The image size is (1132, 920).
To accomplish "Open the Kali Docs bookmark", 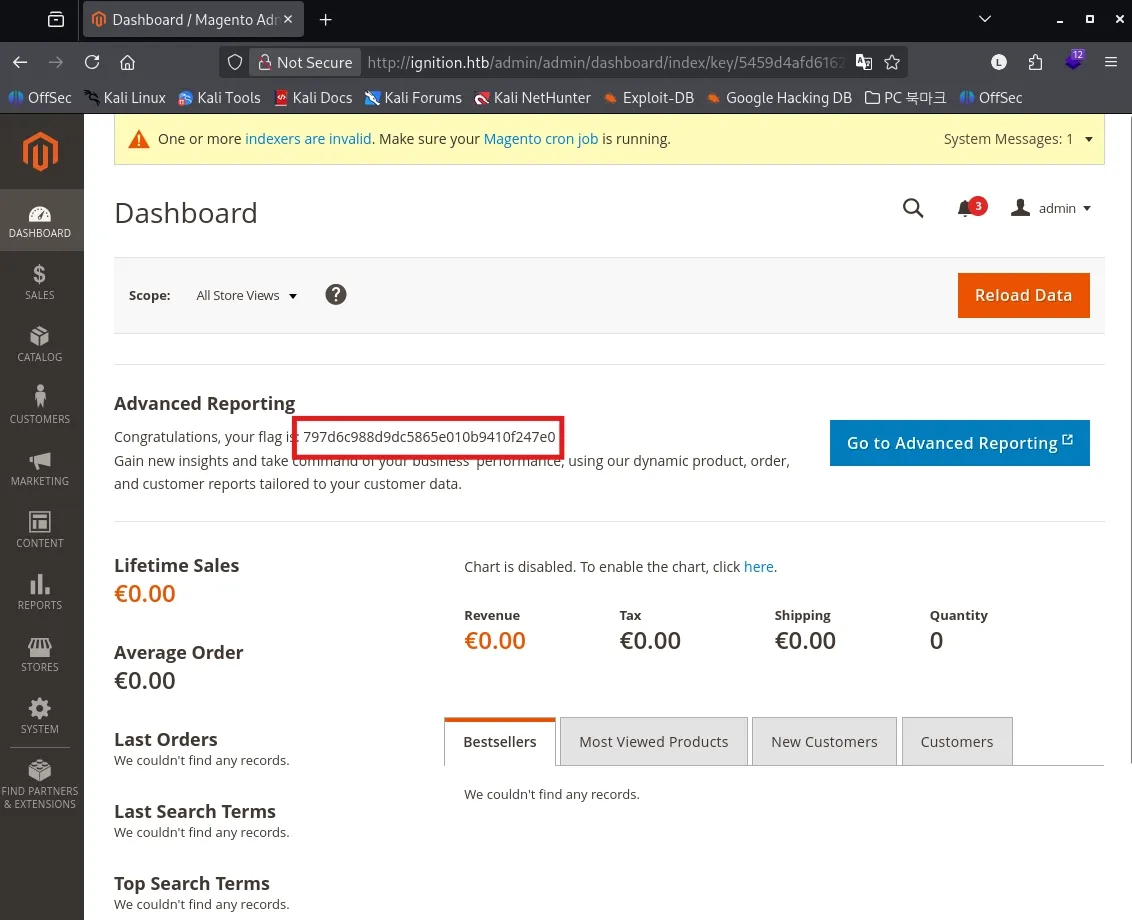I will (313, 97).
